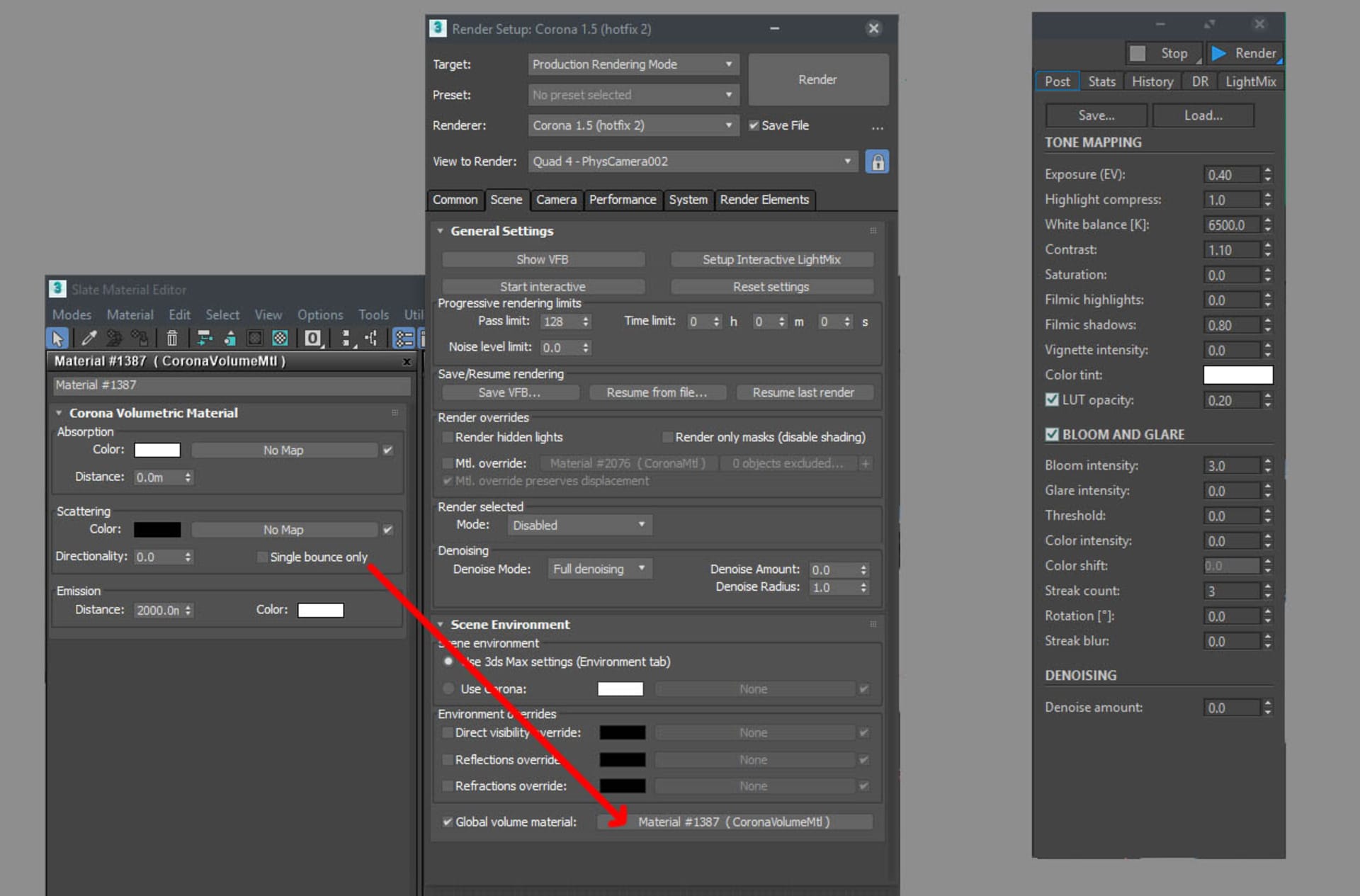1360x896 pixels.
Task: Open Target Production Rendering Mode dropdown
Action: click(633, 64)
